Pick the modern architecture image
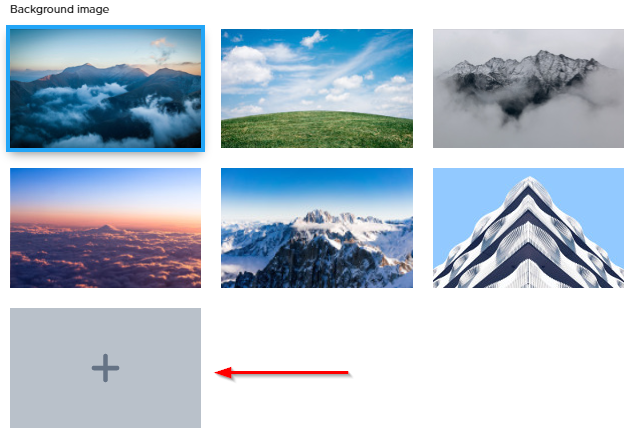The width and height of the screenshot is (631, 436). [x=528, y=228]
